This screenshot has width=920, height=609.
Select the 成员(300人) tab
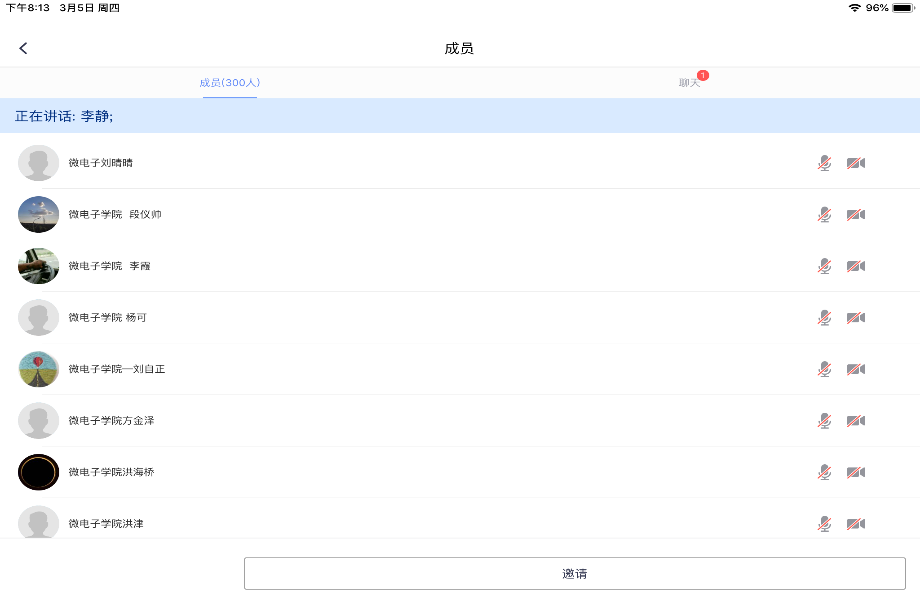click(230, 82)
